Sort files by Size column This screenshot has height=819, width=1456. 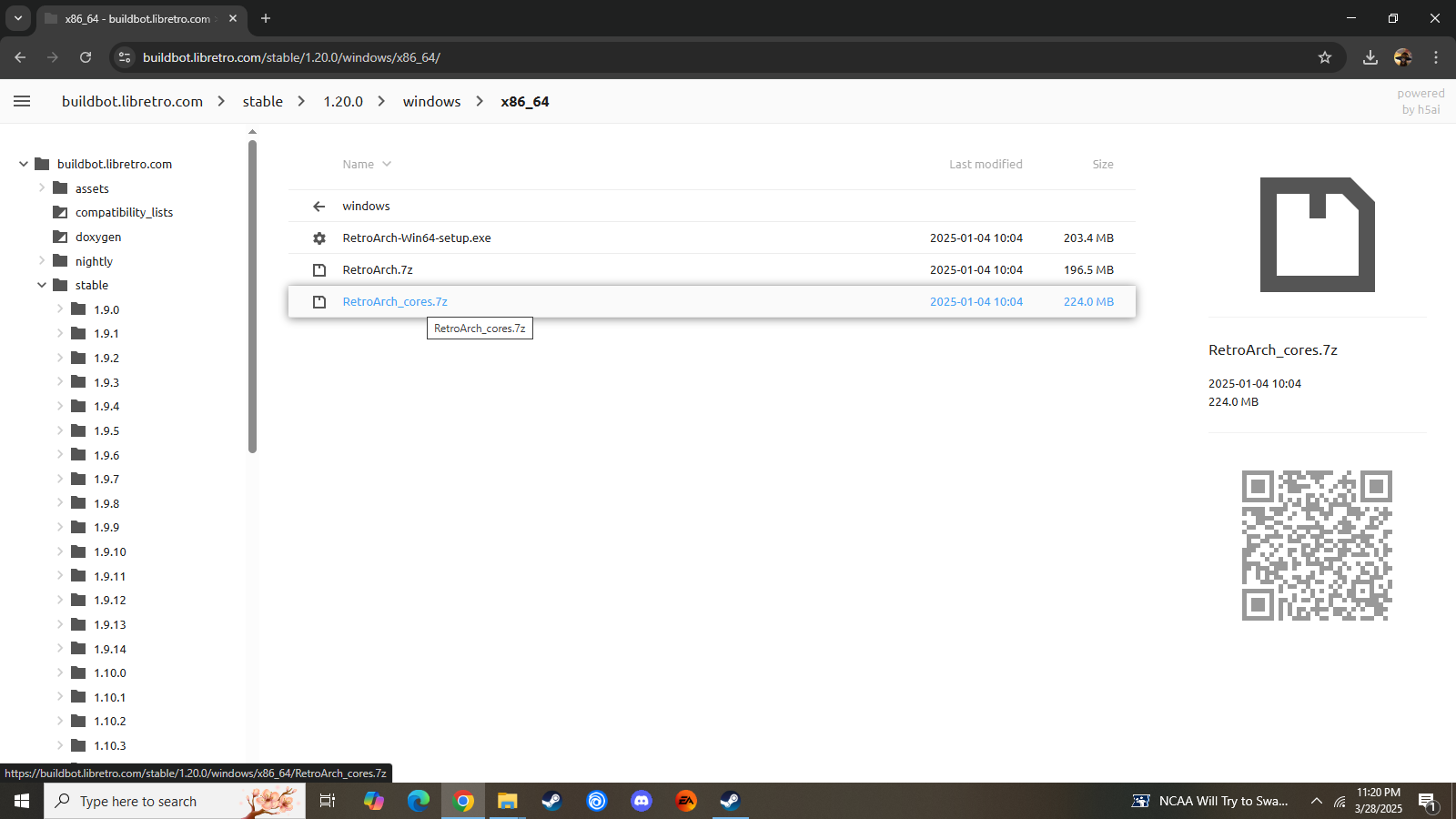click(1103, 165)
